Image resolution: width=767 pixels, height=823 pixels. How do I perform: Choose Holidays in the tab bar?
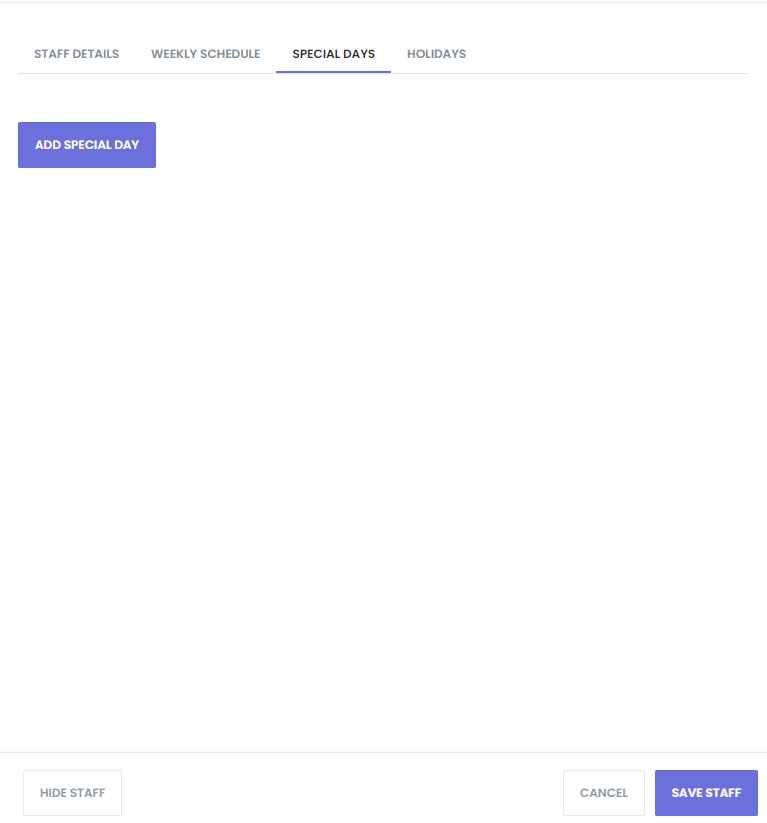click(436, 54)
